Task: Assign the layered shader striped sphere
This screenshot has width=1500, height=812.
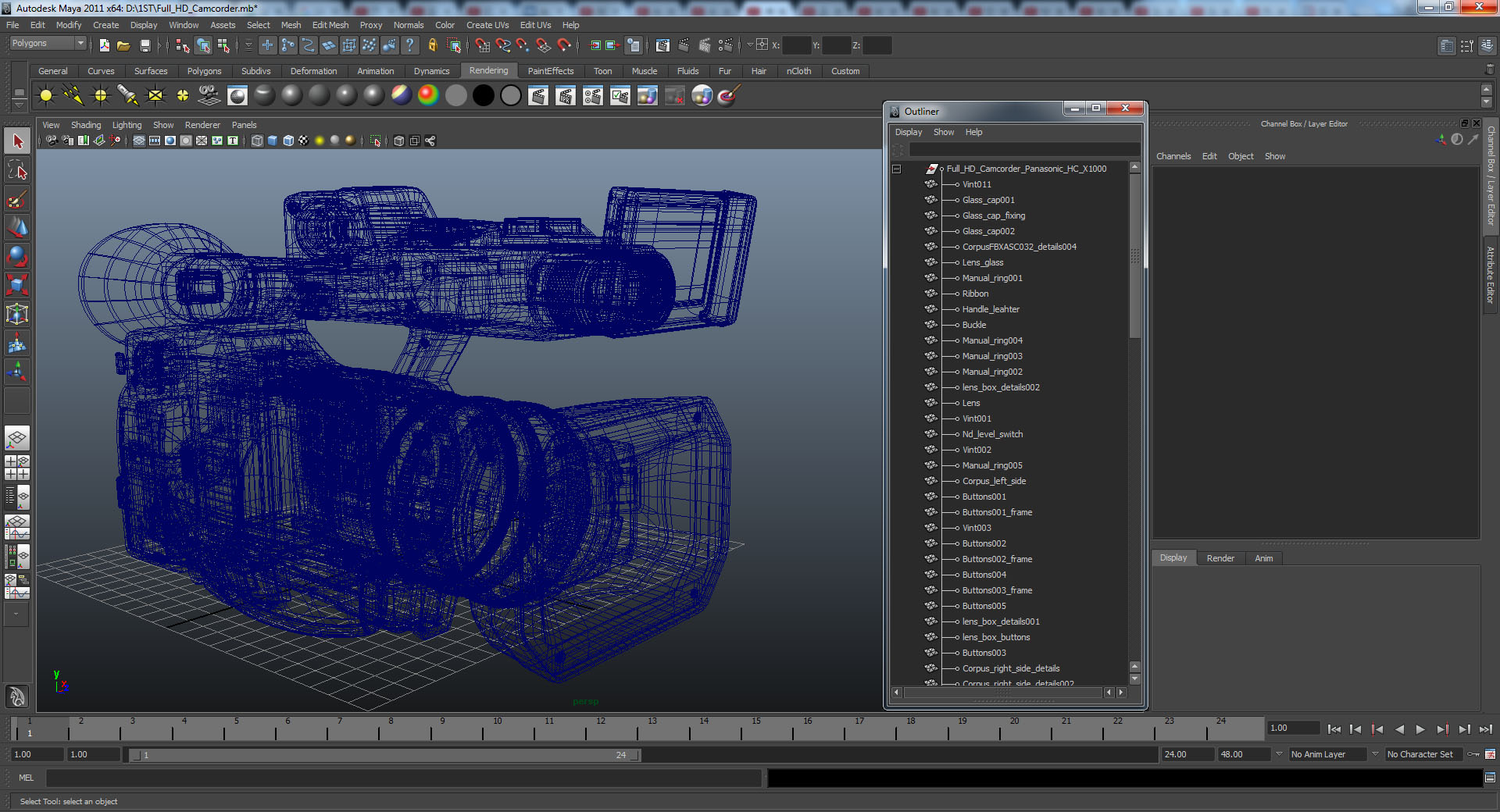Action: 401,95
